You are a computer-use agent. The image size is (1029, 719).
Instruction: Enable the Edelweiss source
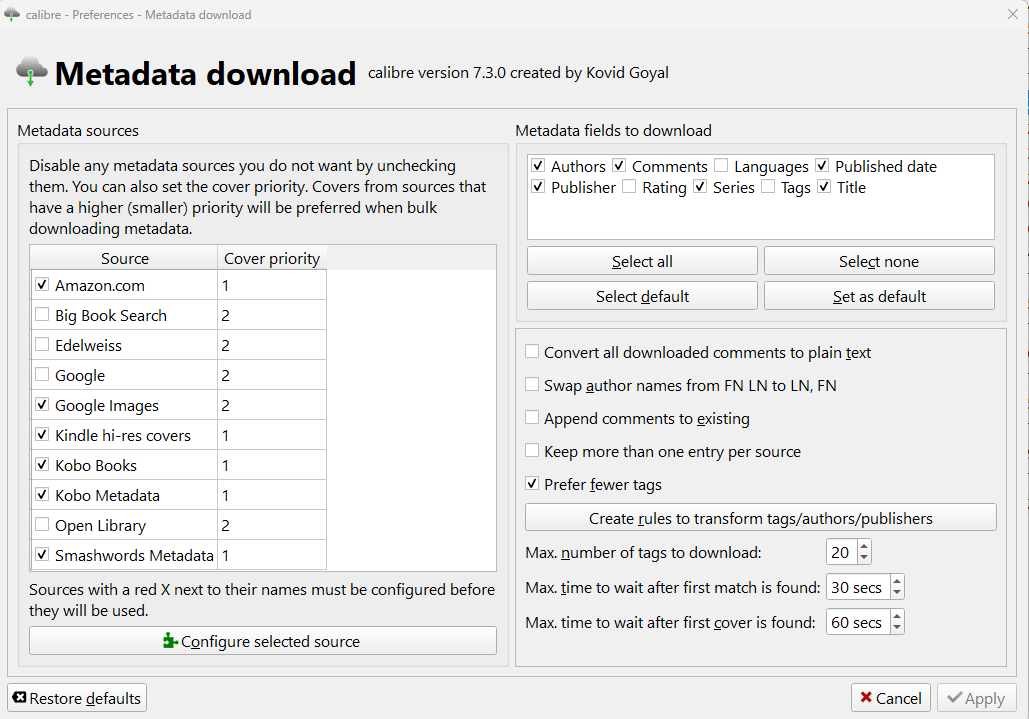42,344
